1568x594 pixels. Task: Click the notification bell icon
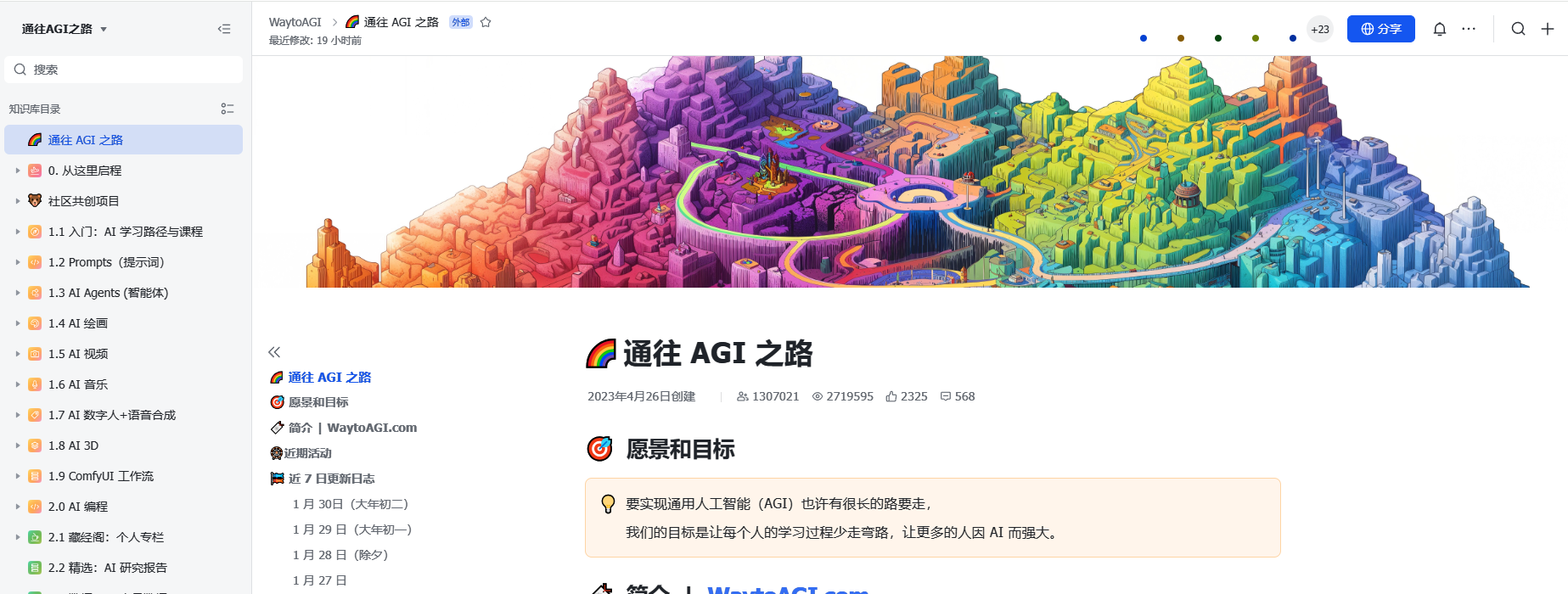point(1440,29)
